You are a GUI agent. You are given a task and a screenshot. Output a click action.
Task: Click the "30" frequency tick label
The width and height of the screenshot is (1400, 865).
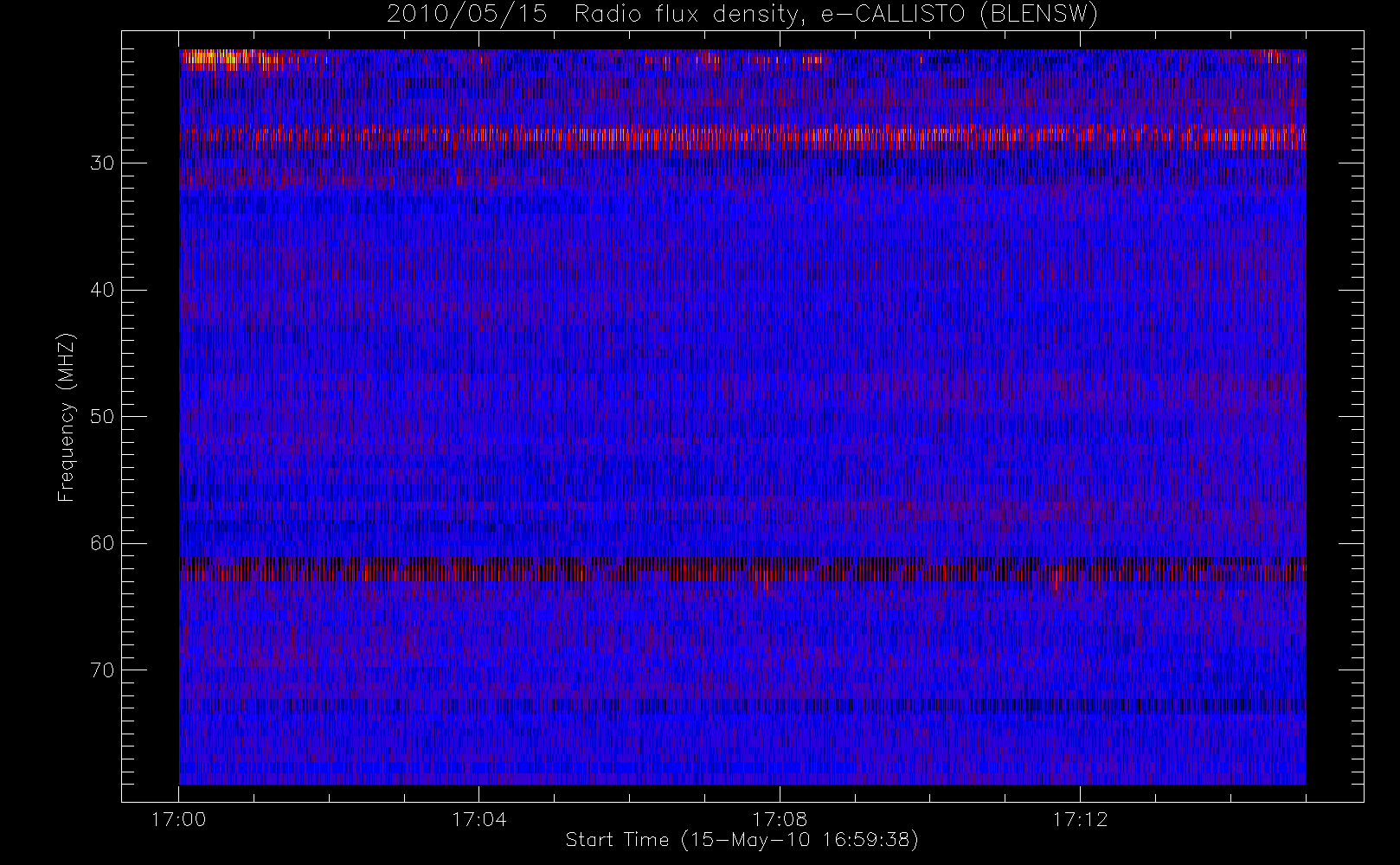point(102,163)
